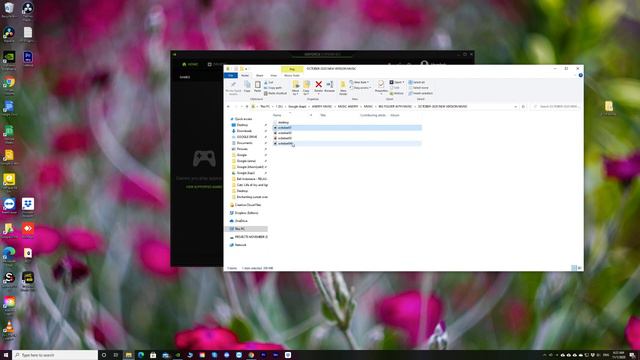Image resolution: width=640 pixels, height=360 pixels.
Task: Expand the New item dropdown
Action: pos(359,82)
